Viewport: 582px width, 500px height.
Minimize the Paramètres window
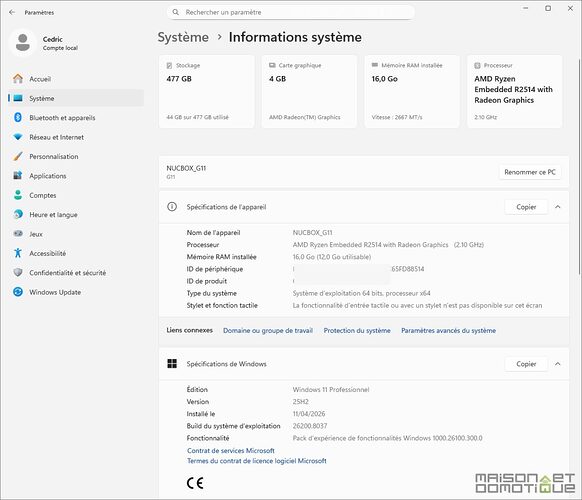click(526, 8)
